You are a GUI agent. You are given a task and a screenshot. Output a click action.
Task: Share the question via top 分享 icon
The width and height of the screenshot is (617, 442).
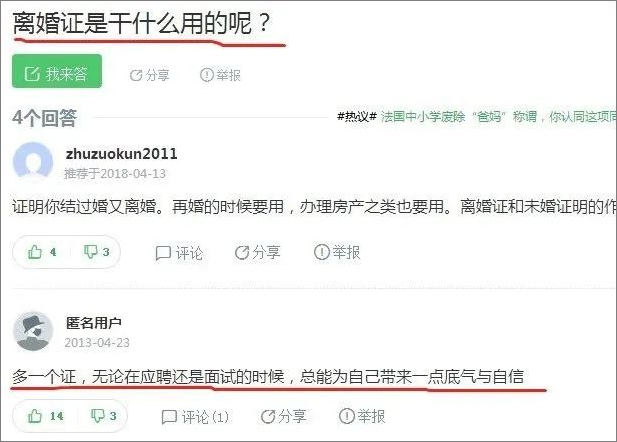click(x=150, y=75)
